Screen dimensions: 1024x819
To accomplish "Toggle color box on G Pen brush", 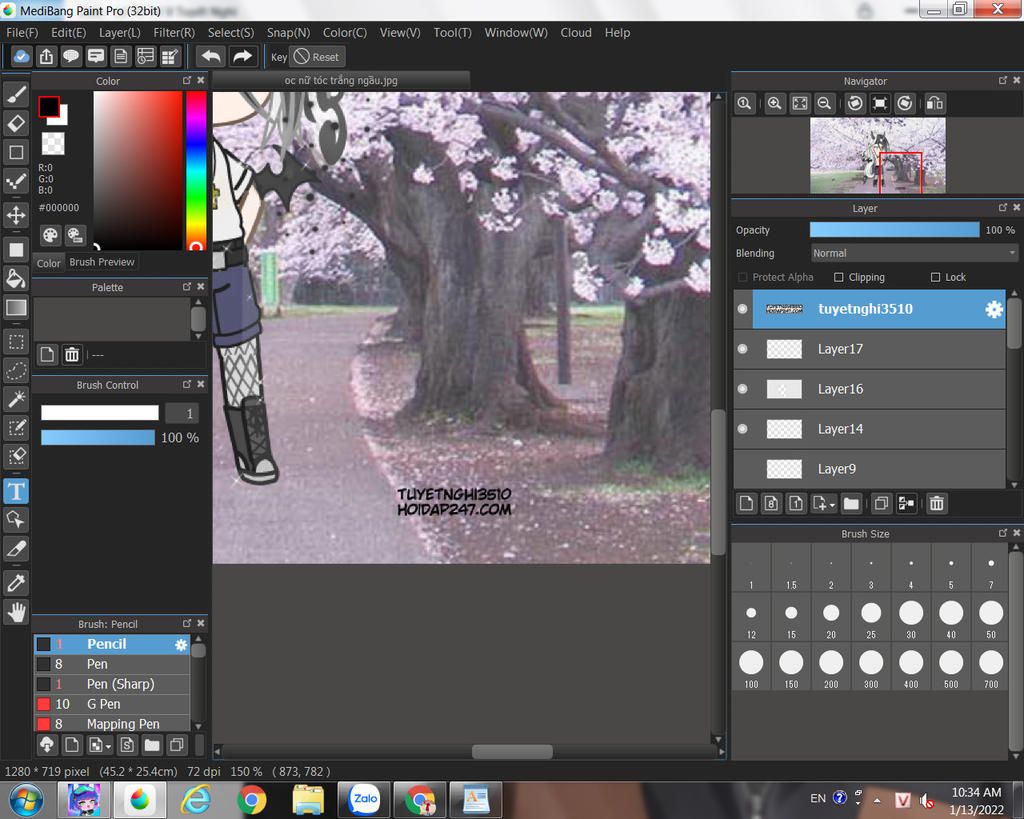I will point(43,705).
